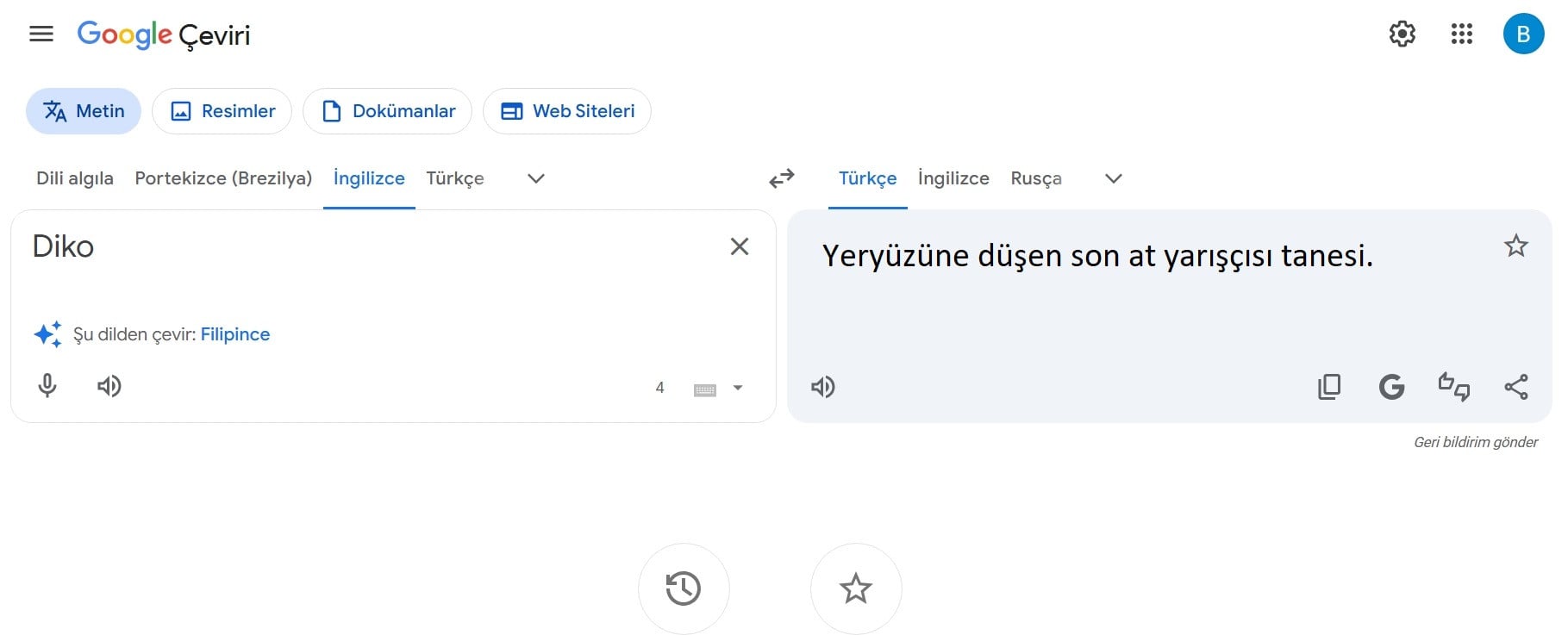Translate from suggested Filipince language
Image resolution: width=1568 pixels, height=635 pixels.
tap(234, 334)
